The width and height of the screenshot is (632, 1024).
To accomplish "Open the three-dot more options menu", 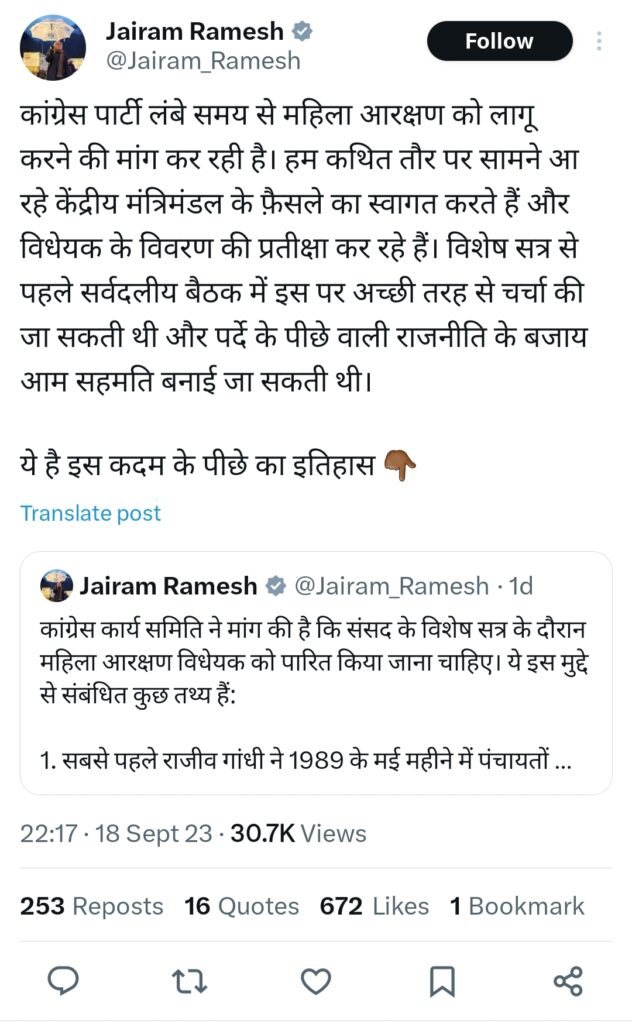I will click(x=599, y=41).
